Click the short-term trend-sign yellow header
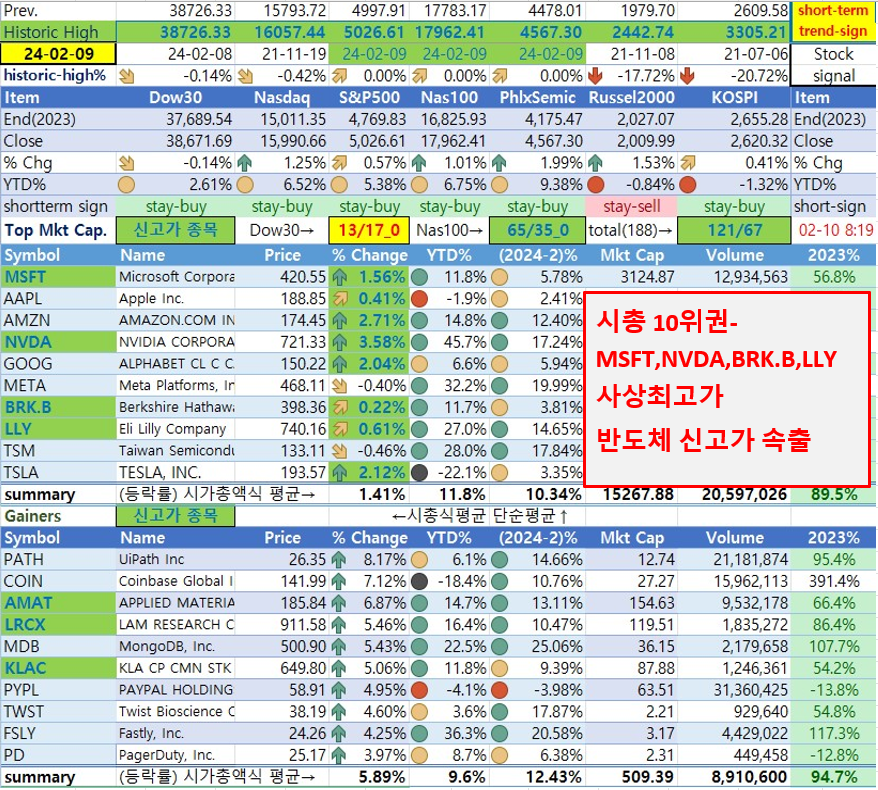The image size is (878, 790). (833, 21)
